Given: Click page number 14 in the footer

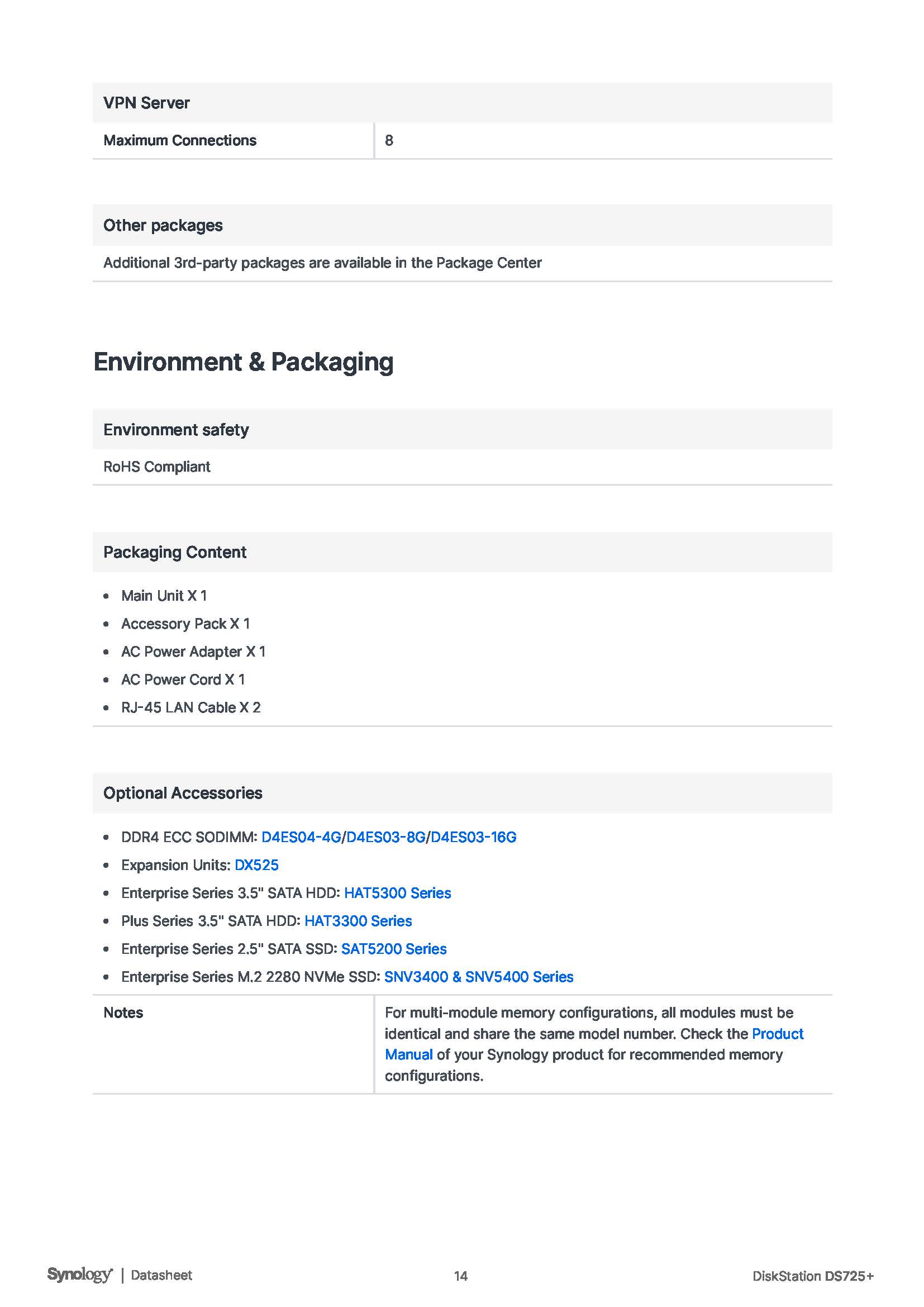Looking at the screenshot, I should [461, 1276].
